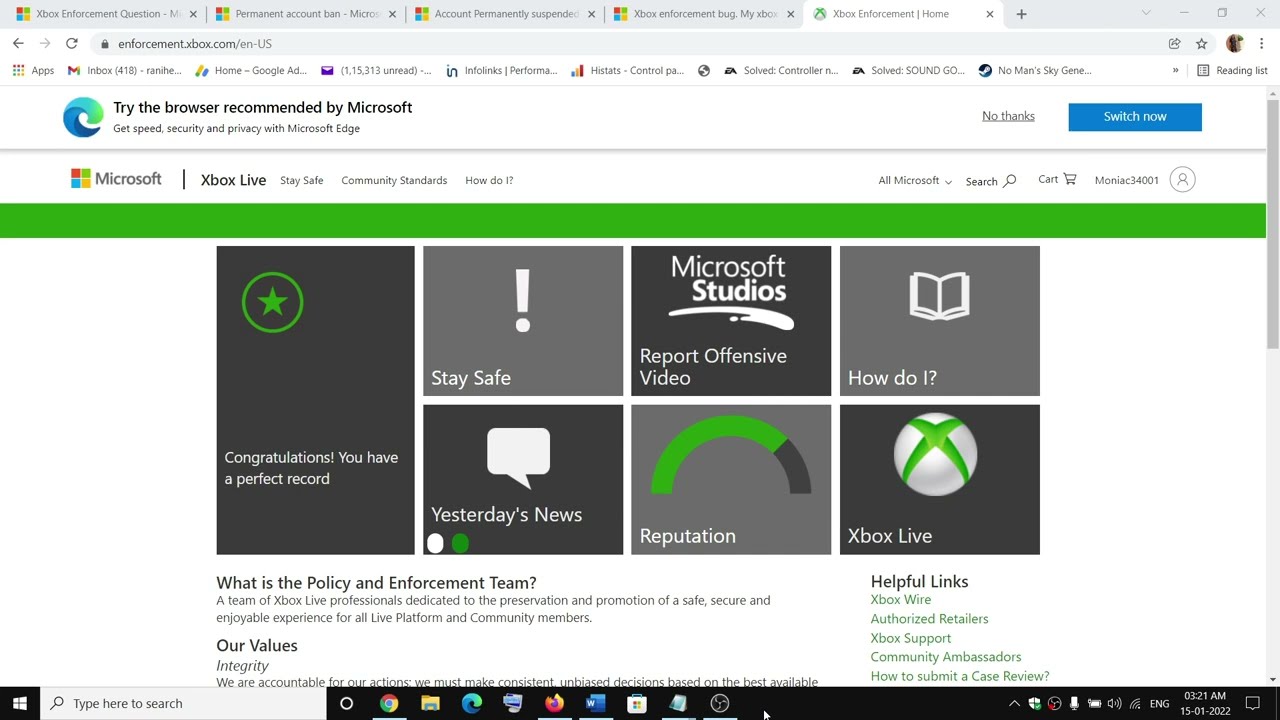Open Word from the taskbar
This screenshot has height=720, width=1280.
point(595,703)
